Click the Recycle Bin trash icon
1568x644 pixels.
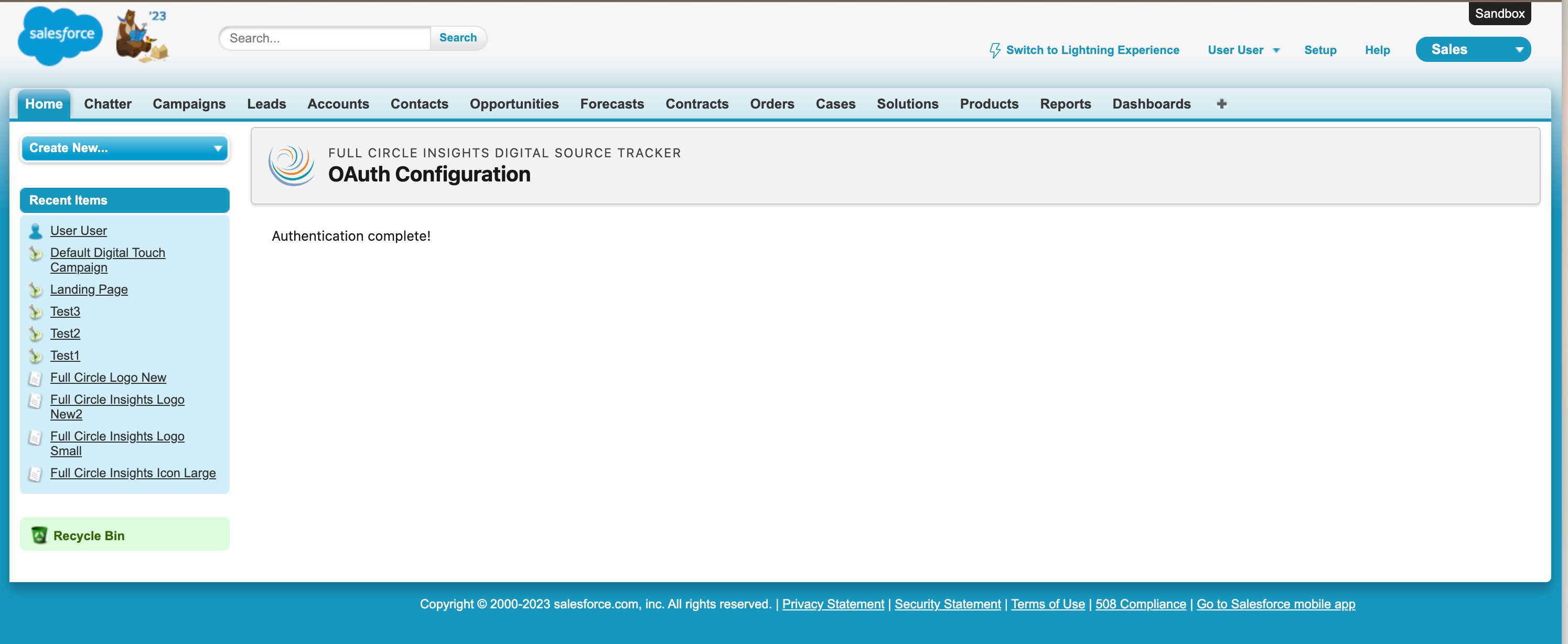39,535
